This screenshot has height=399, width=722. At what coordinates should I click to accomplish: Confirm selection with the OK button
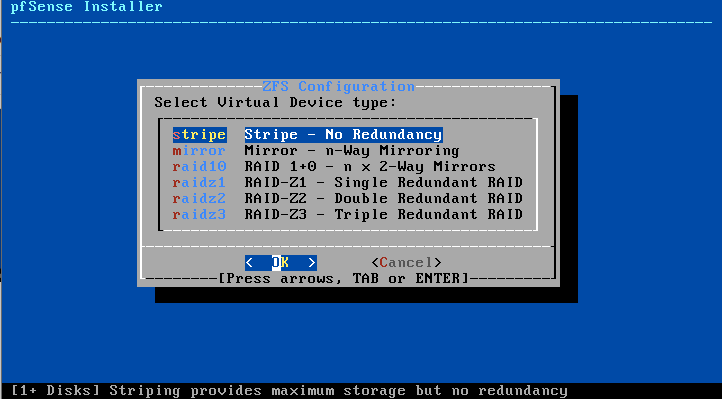click(x=281, y=263)
